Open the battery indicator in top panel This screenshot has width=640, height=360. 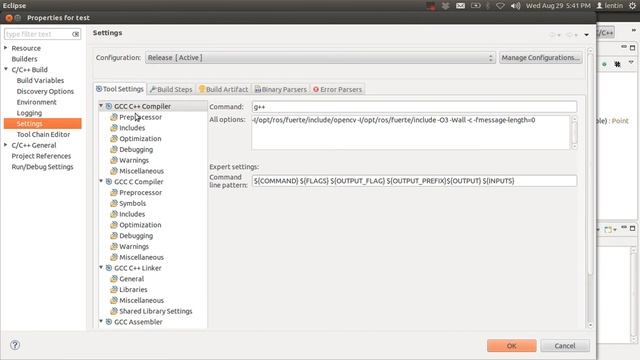coord(476,6)
